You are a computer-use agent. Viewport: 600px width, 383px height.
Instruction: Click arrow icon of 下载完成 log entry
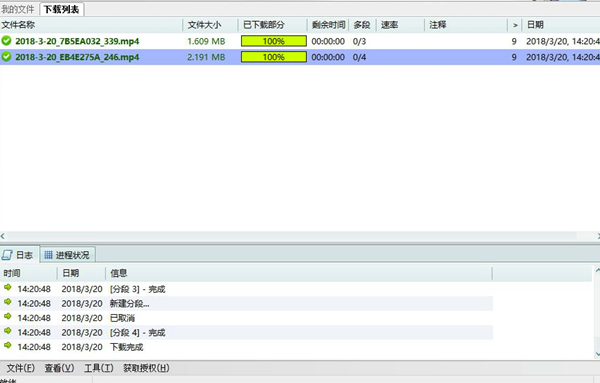point(7,346)
